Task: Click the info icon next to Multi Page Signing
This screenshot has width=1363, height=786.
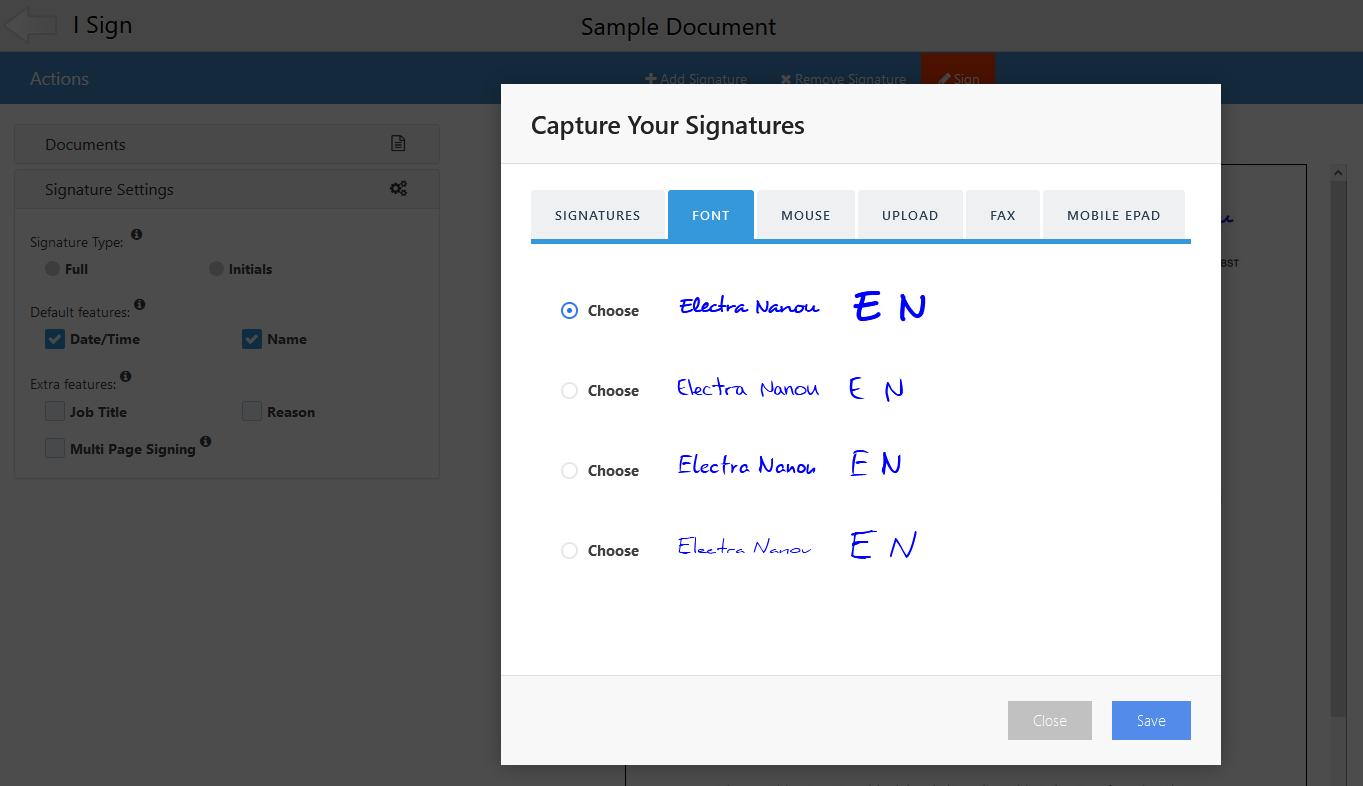Action: point(206,441)
